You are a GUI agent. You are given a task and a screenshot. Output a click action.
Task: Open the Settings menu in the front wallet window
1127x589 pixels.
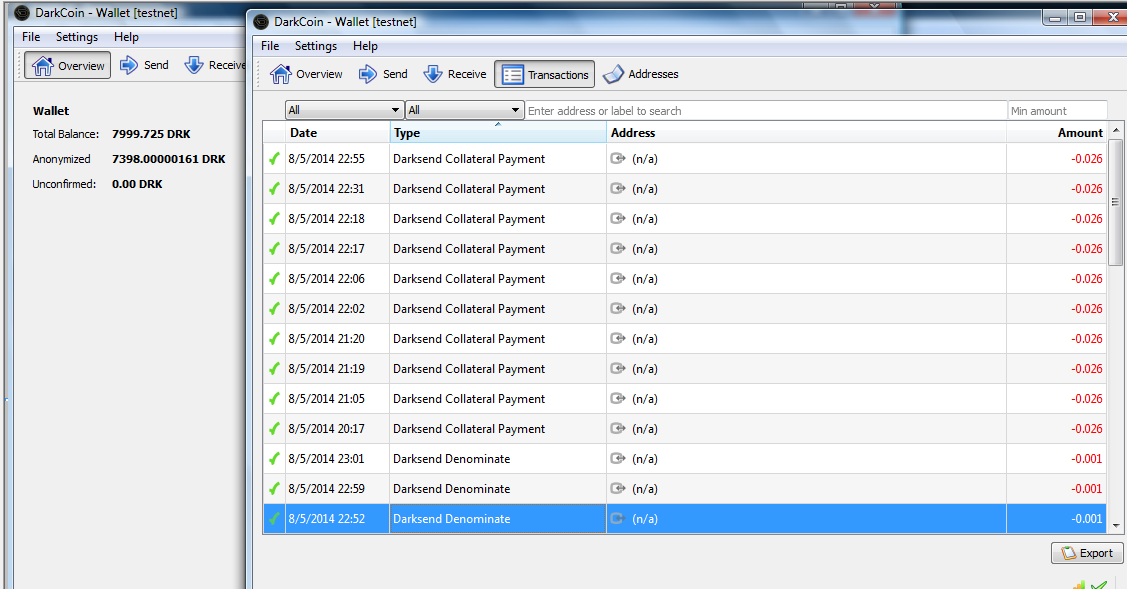coord(316,46)
